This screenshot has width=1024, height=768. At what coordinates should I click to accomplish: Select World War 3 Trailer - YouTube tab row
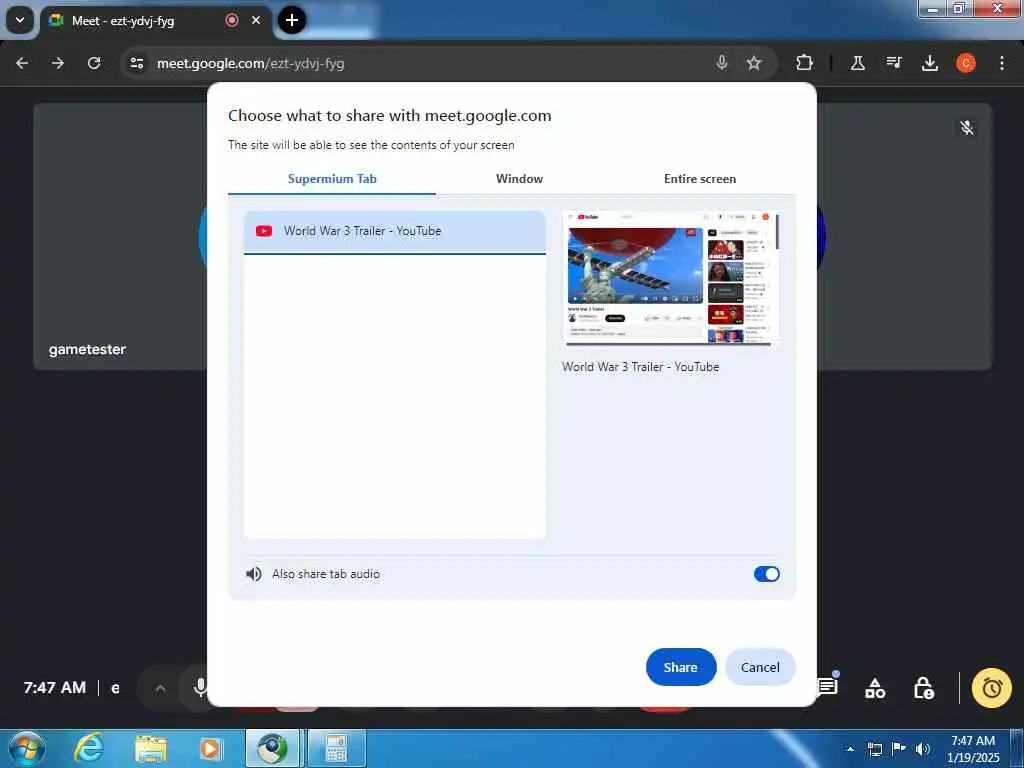[x=394, y=231]
